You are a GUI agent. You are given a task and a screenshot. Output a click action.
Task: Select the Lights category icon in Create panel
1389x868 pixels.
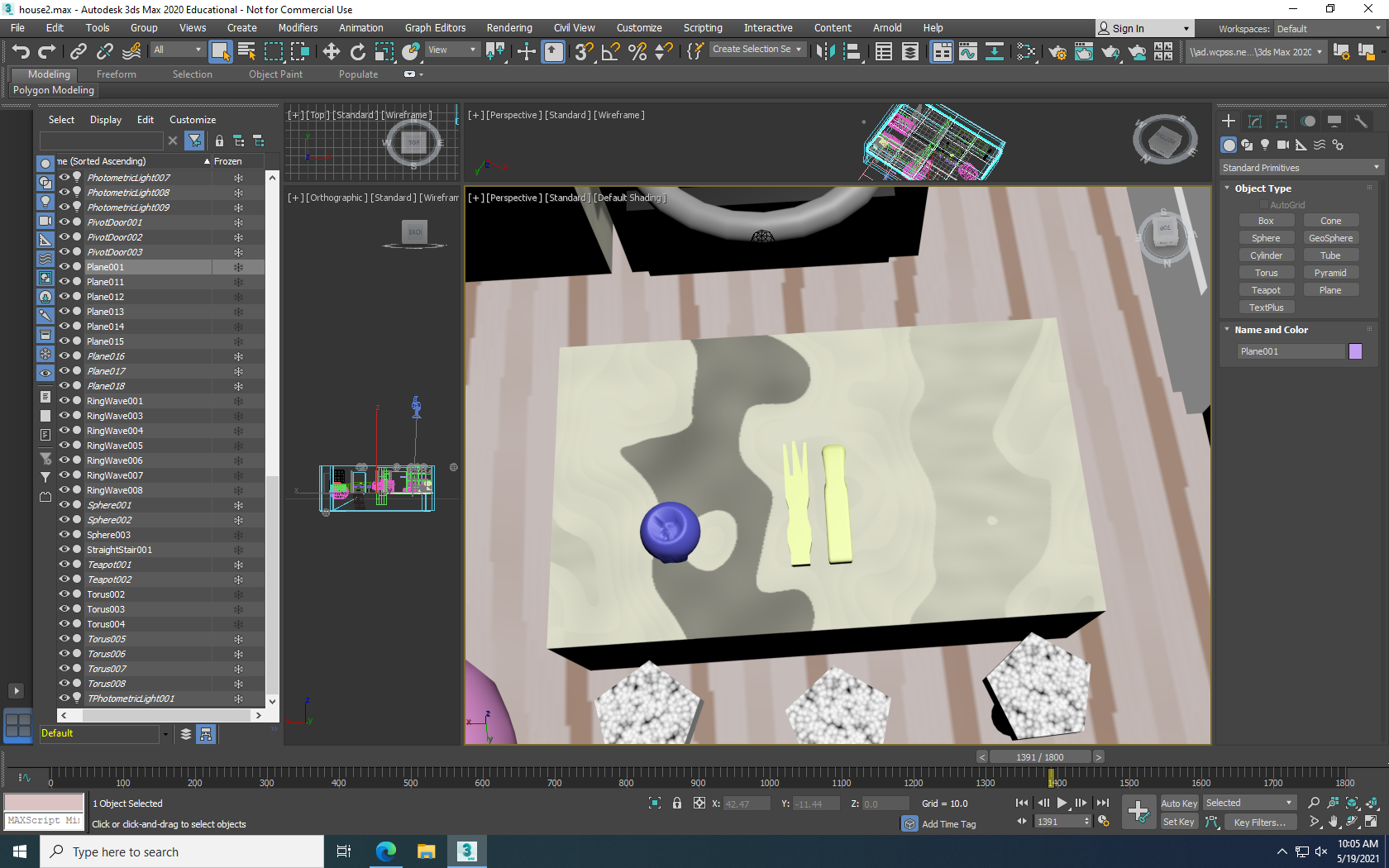tap(1264, 145)
